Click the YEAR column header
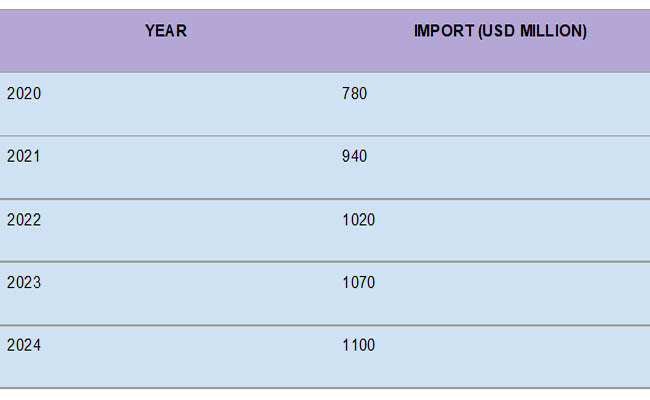This screenshot has height=400, width=650. [x=166, y=31]
